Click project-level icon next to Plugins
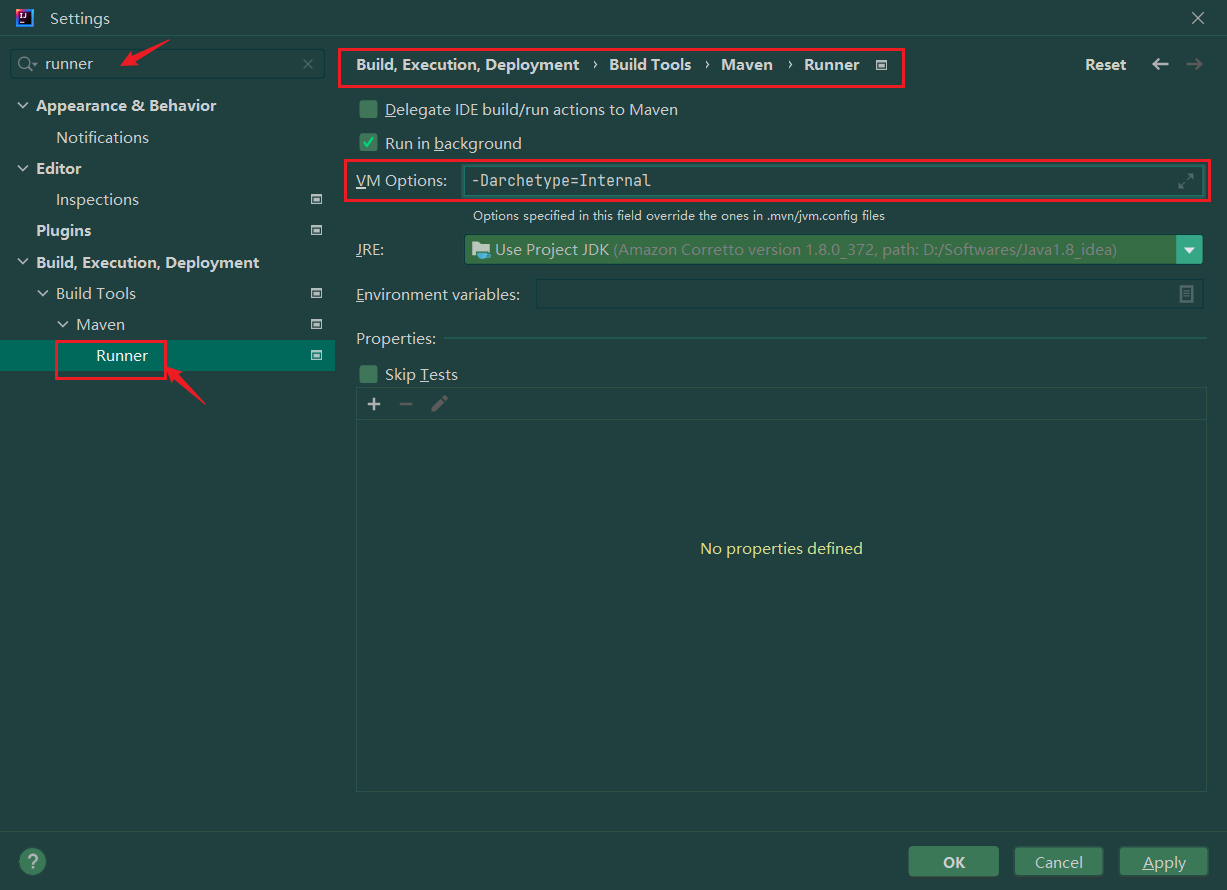 point(316,231)
